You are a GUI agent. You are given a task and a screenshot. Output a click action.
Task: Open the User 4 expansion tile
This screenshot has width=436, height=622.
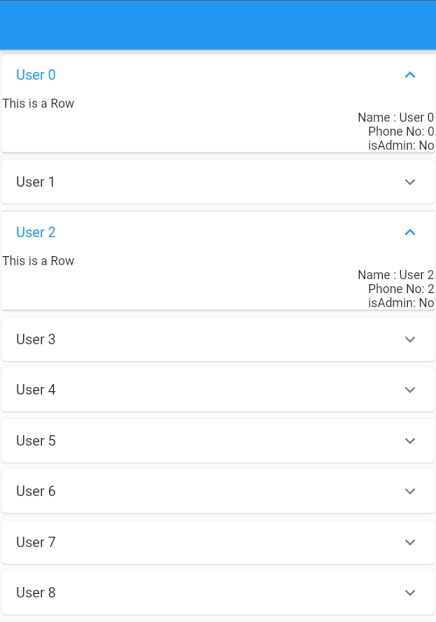point(218,390)
